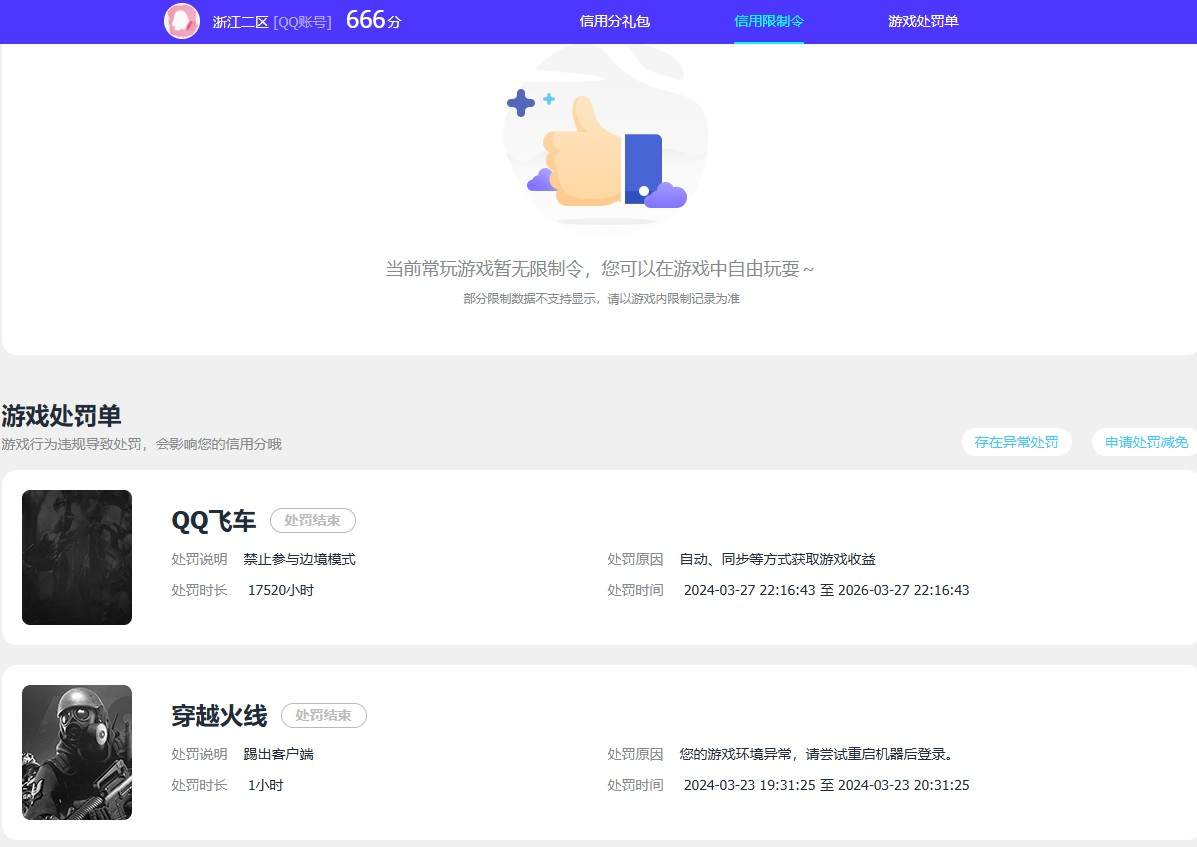
Task: Click 踢出客户端 penalty description
Action: click(x=279, y=755)
